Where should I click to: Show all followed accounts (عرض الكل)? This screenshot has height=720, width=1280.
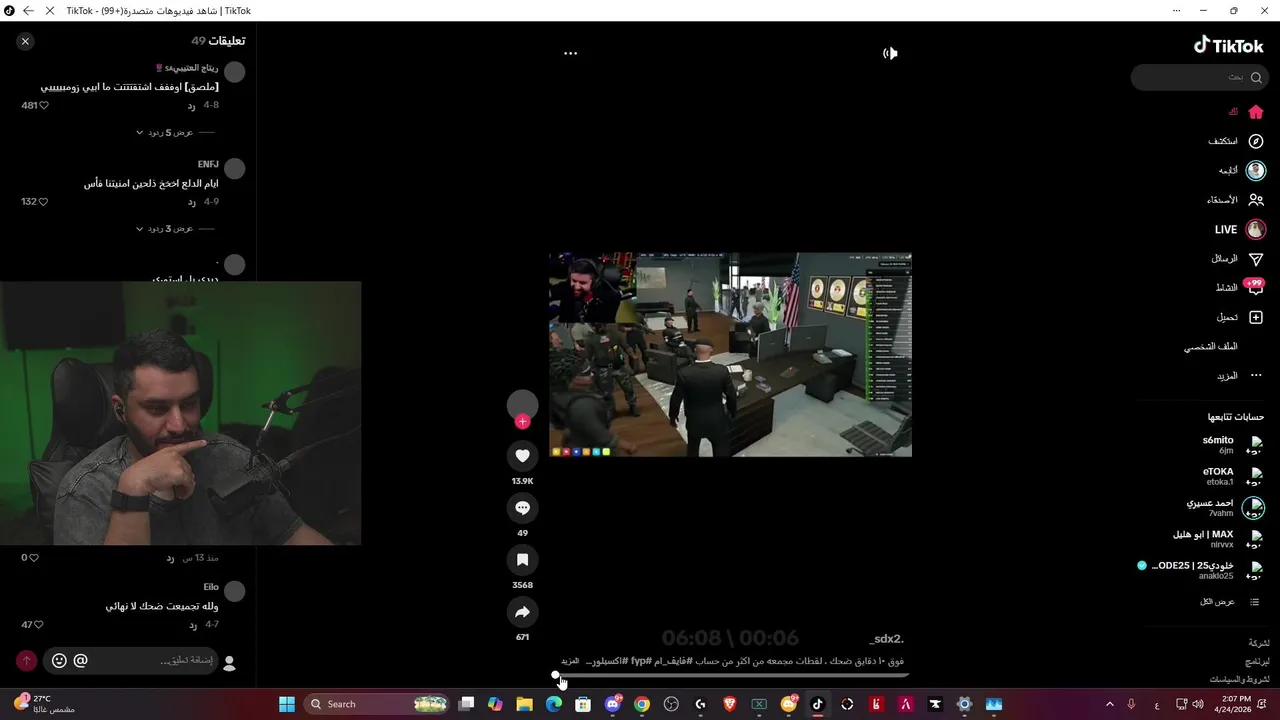(1229, 602)
